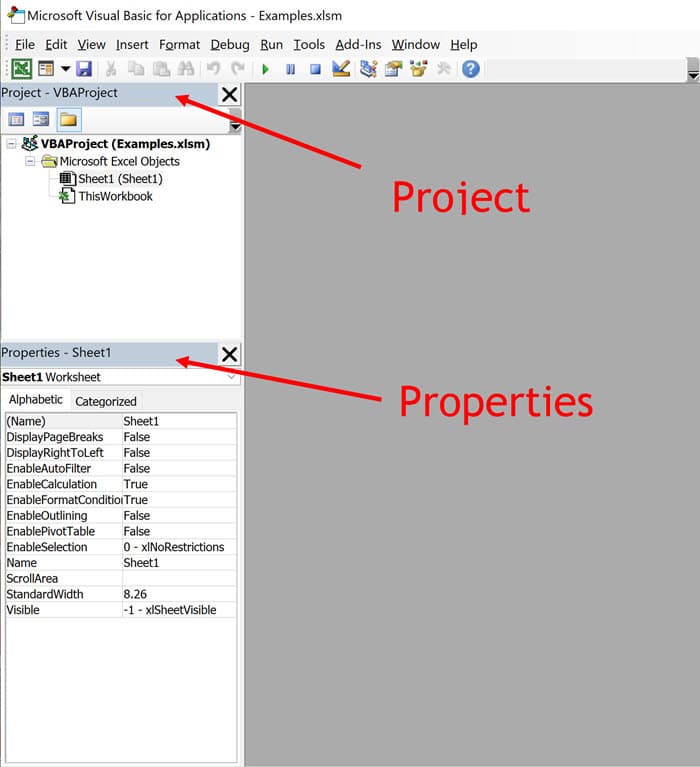Click the Copy toolbar icon
This screenshot has height=767, width=700.
pyautogui.click(x=135, y=69)
